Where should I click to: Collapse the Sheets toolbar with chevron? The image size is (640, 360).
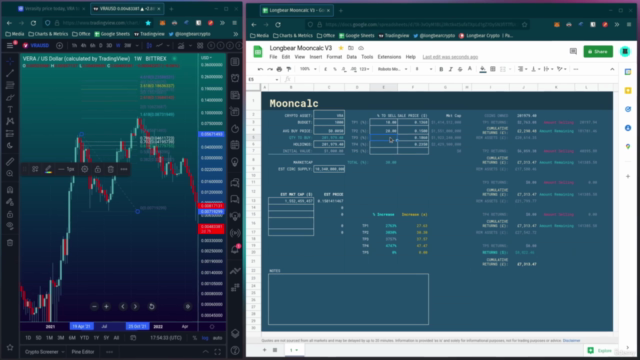click(612, 69)
